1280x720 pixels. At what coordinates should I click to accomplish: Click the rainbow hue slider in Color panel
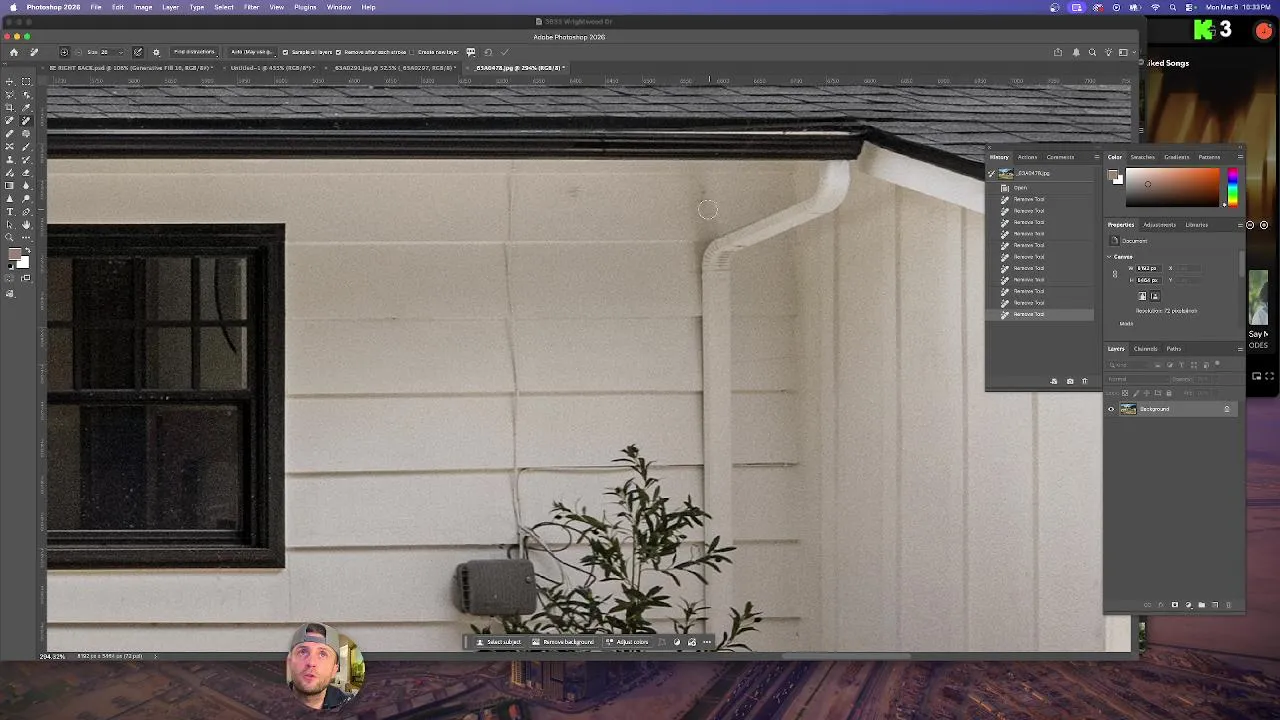coord(1232,188)
